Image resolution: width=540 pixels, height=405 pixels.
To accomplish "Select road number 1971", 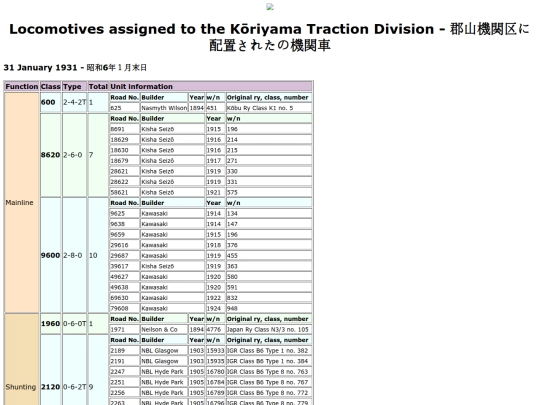I will (125, 329).
